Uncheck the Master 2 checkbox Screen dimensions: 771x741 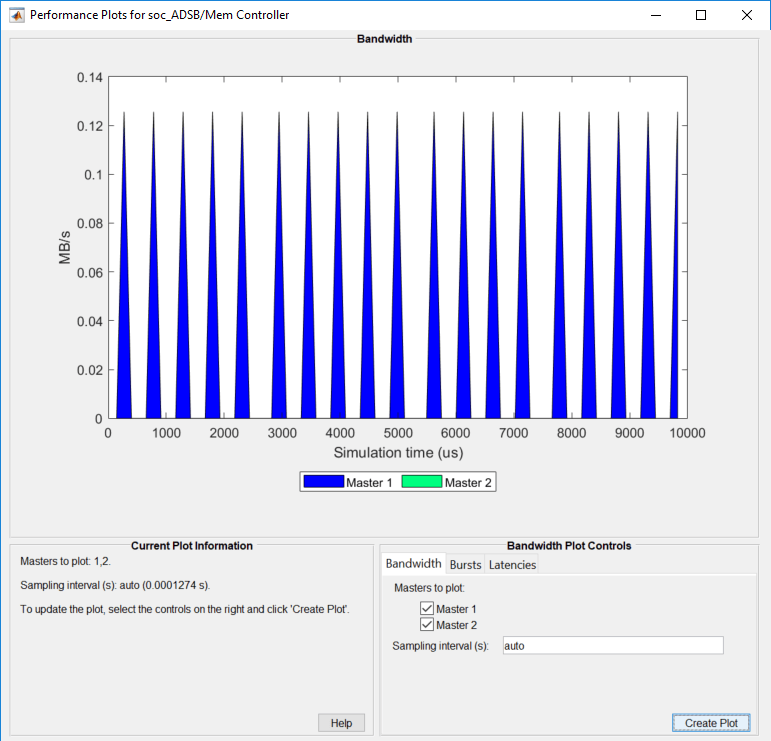[x=427, y=625]
